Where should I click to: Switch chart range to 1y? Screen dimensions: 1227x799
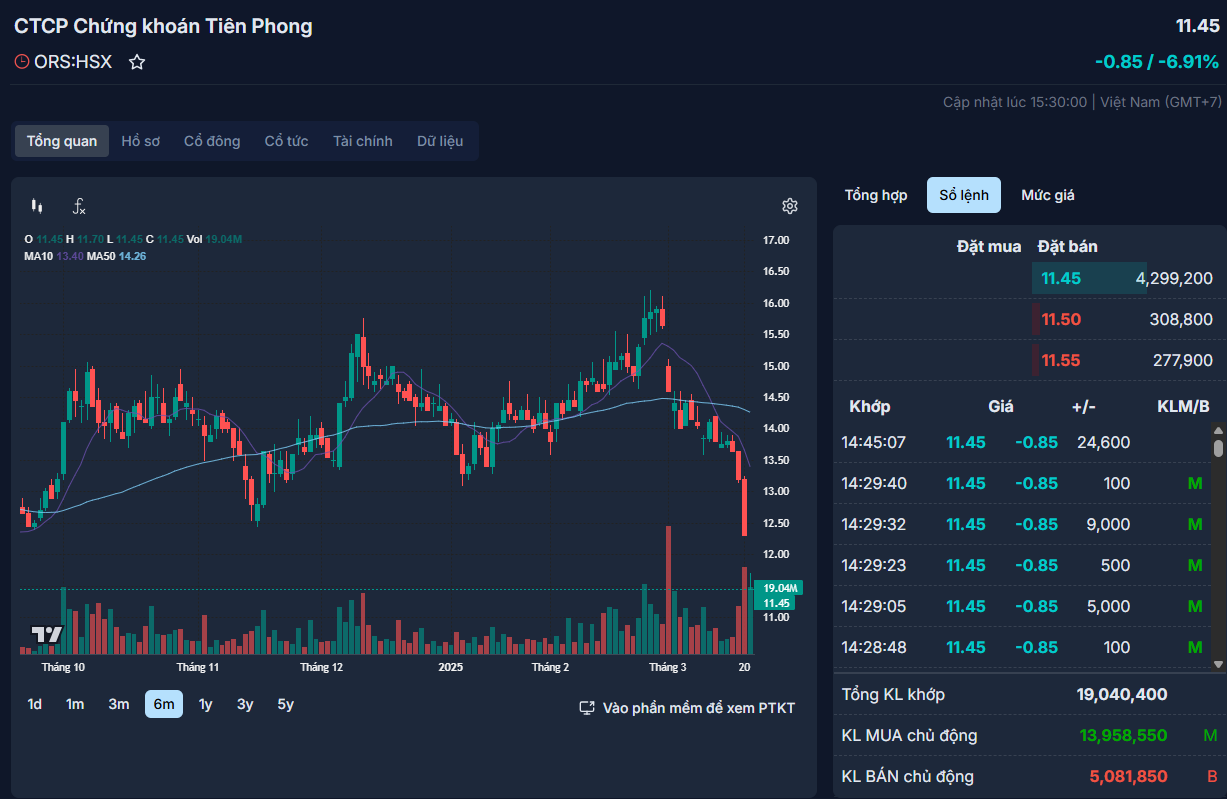coord(205,704)
